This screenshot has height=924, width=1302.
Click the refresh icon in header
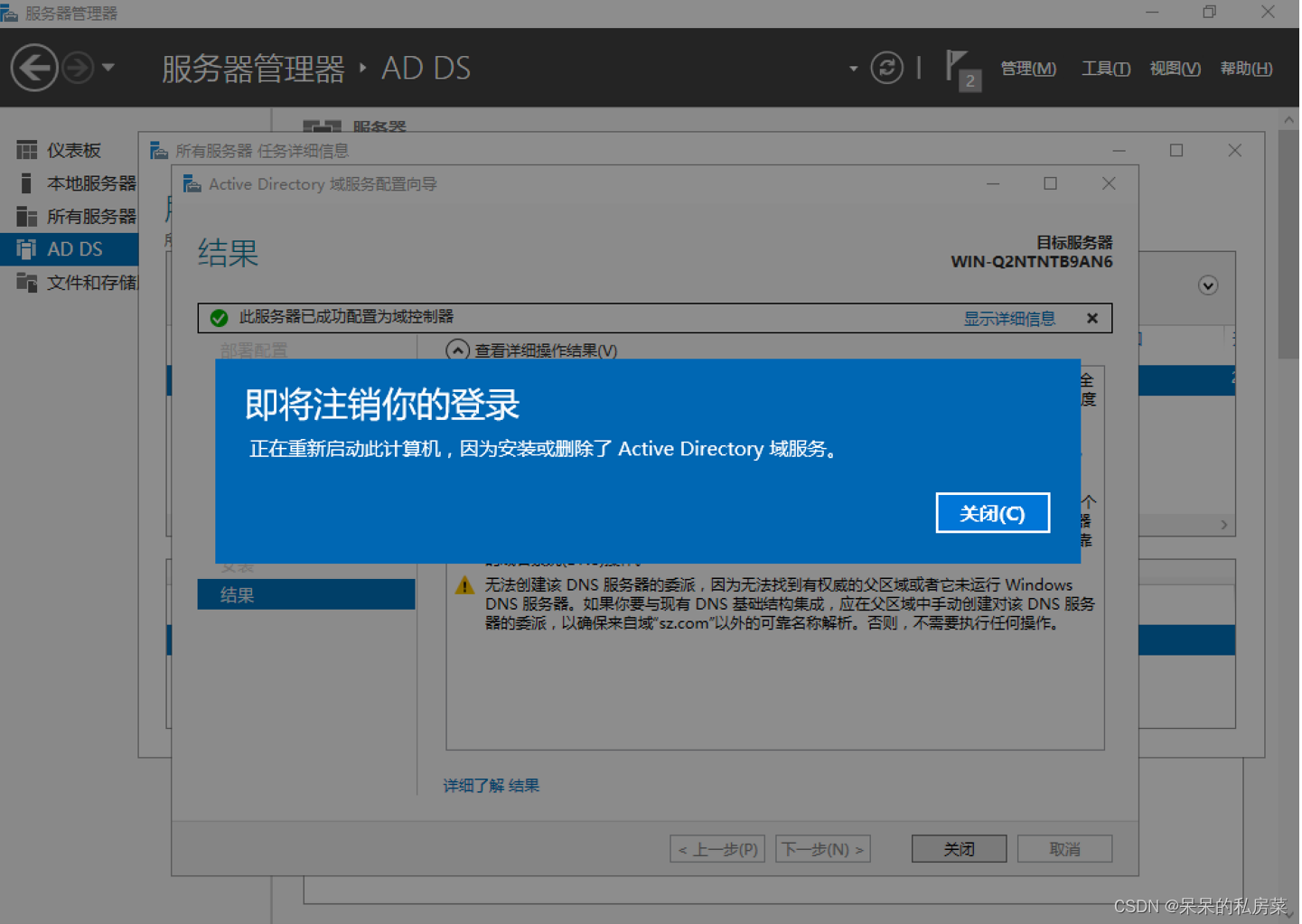(x=886, y=68)
